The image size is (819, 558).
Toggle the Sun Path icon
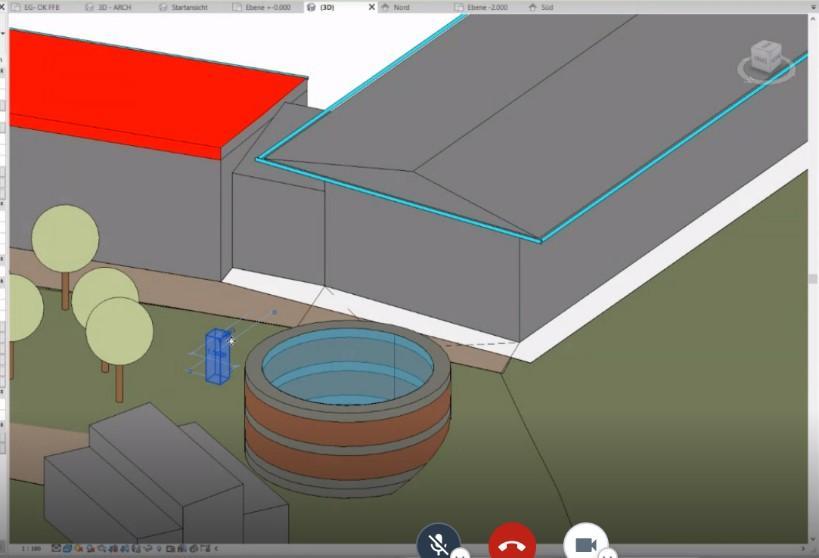(79, 549)
